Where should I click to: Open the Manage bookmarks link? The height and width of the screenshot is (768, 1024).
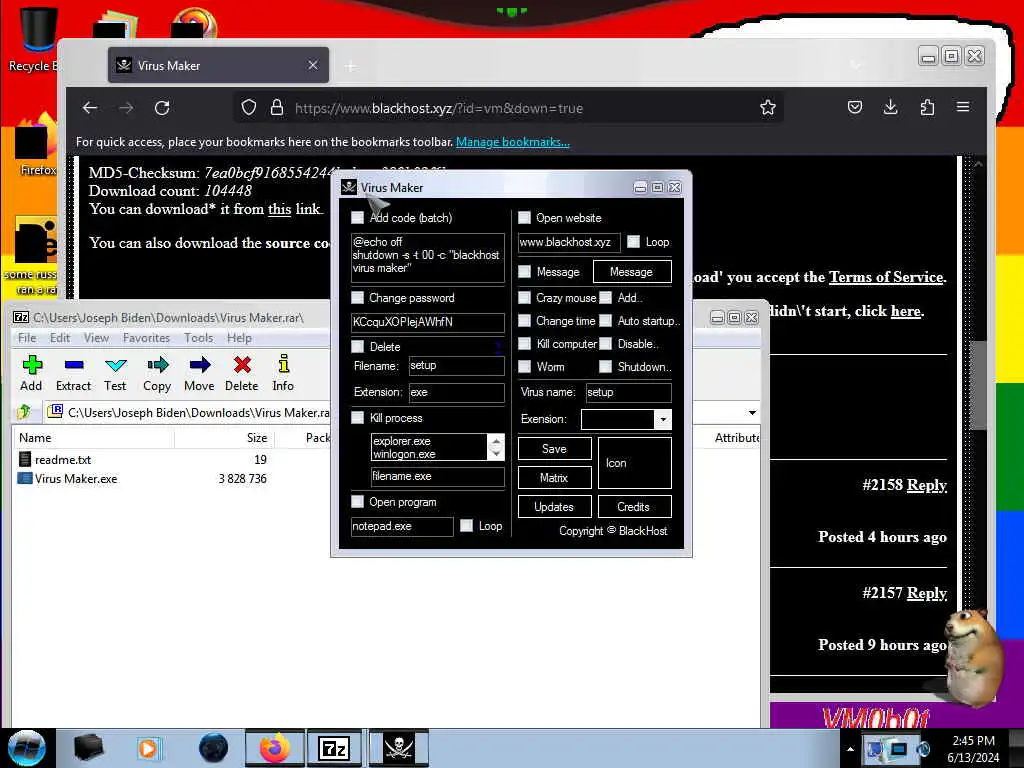pos(513,142)
